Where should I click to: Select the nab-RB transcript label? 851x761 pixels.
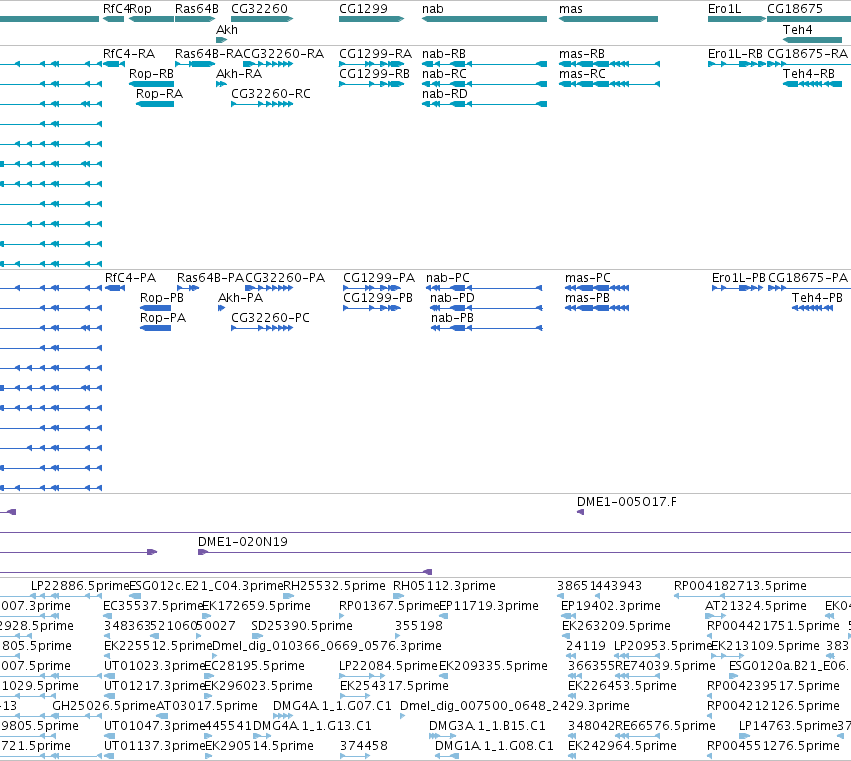444,54
